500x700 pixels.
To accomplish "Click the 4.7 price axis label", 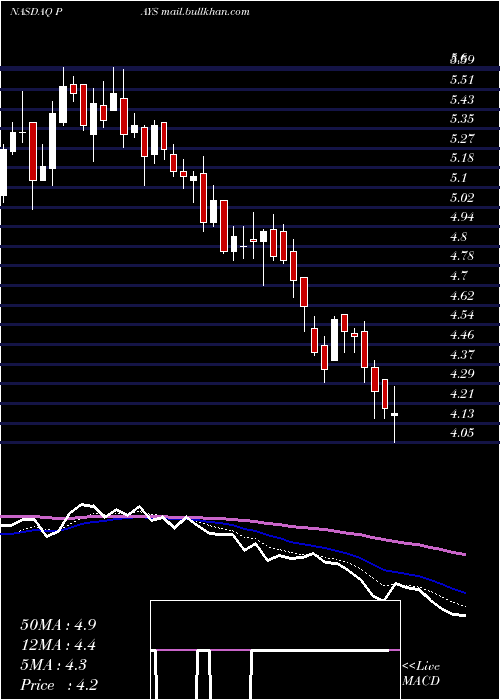I will click(458, 276).
